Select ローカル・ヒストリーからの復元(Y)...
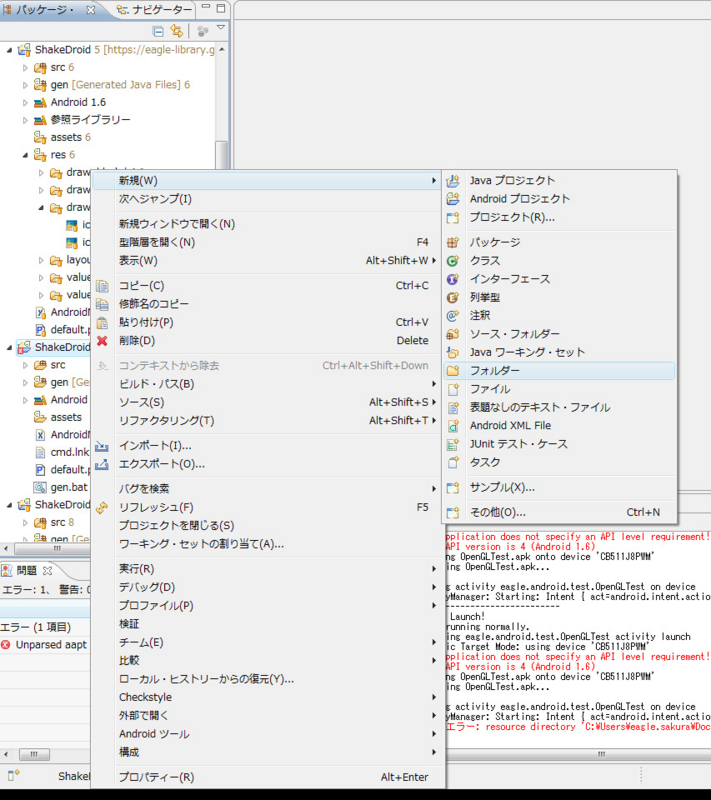 point(266,679)
